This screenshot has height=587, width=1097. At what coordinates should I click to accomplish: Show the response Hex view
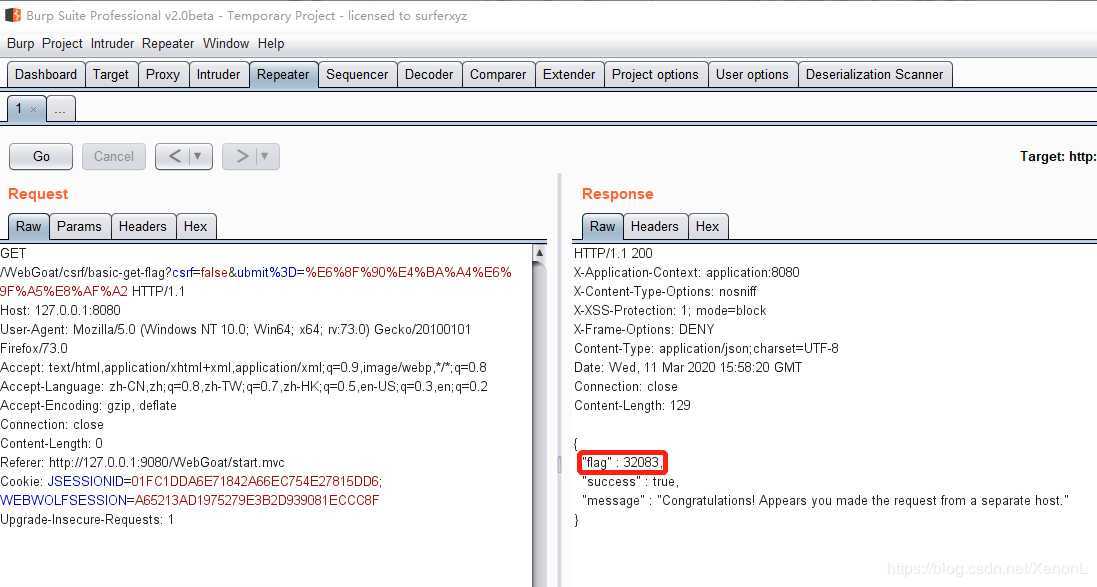[x=707, y=226]
